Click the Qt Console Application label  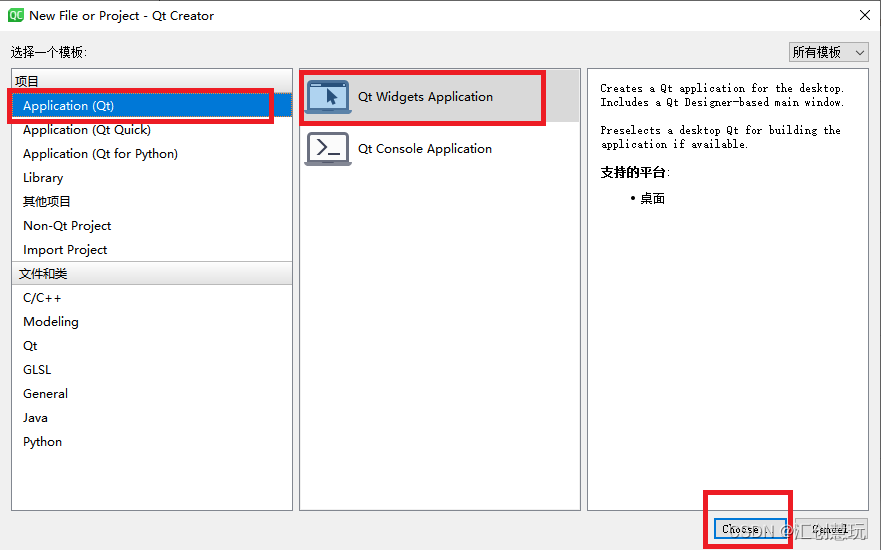425,149
